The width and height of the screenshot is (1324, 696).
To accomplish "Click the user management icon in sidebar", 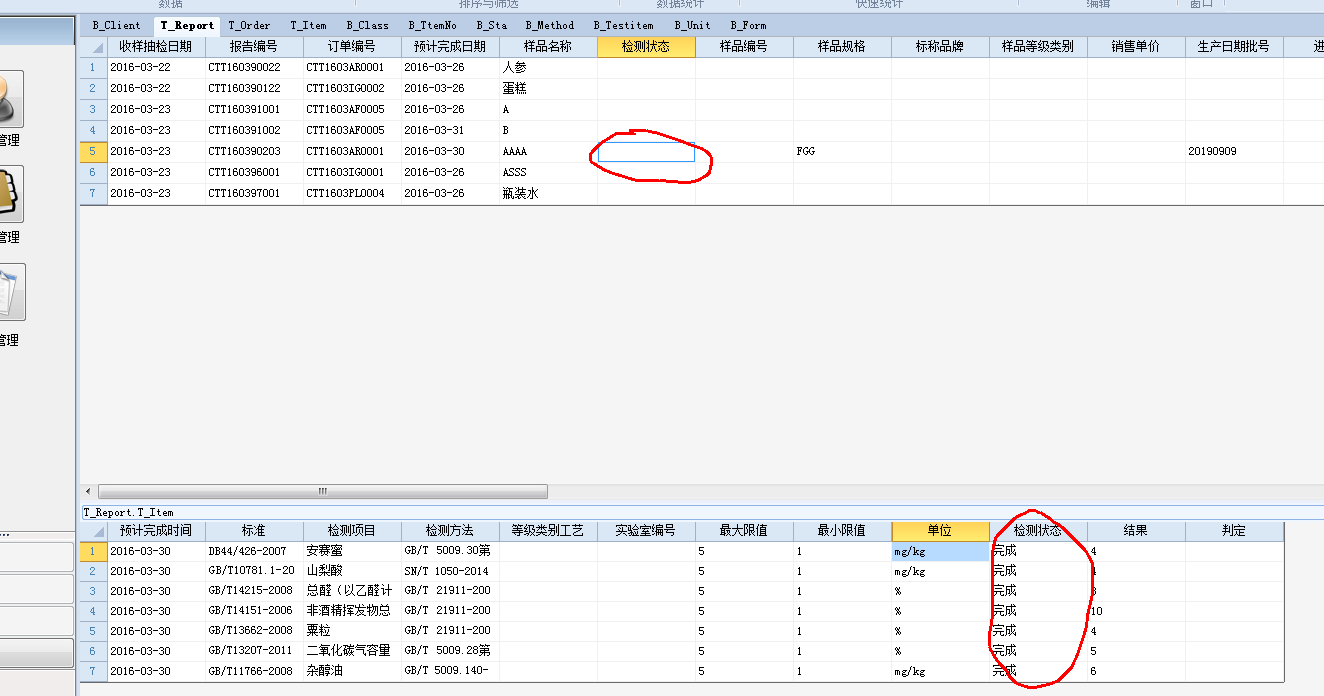I will coord(8,100).
